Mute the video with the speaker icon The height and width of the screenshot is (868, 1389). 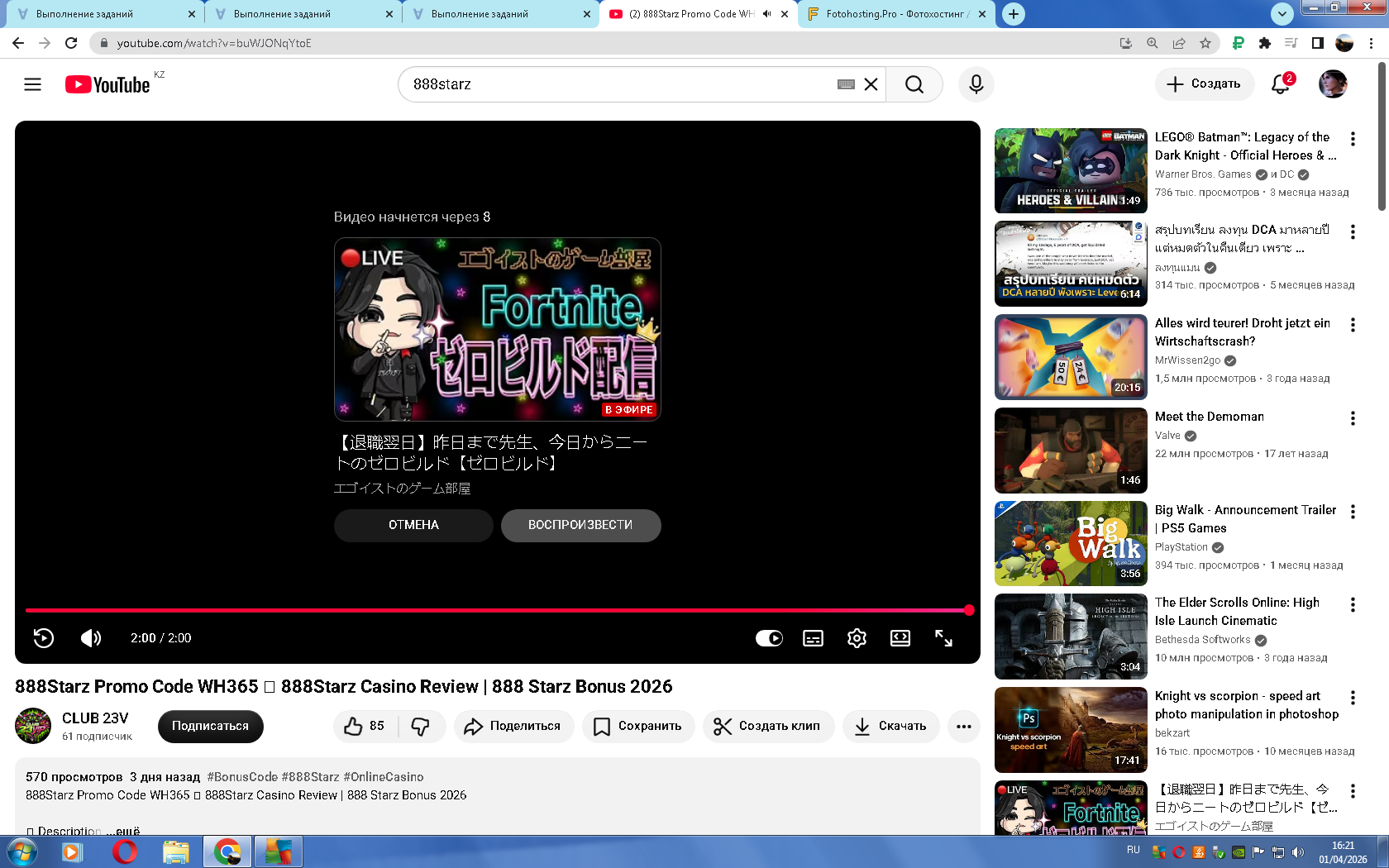91,638
